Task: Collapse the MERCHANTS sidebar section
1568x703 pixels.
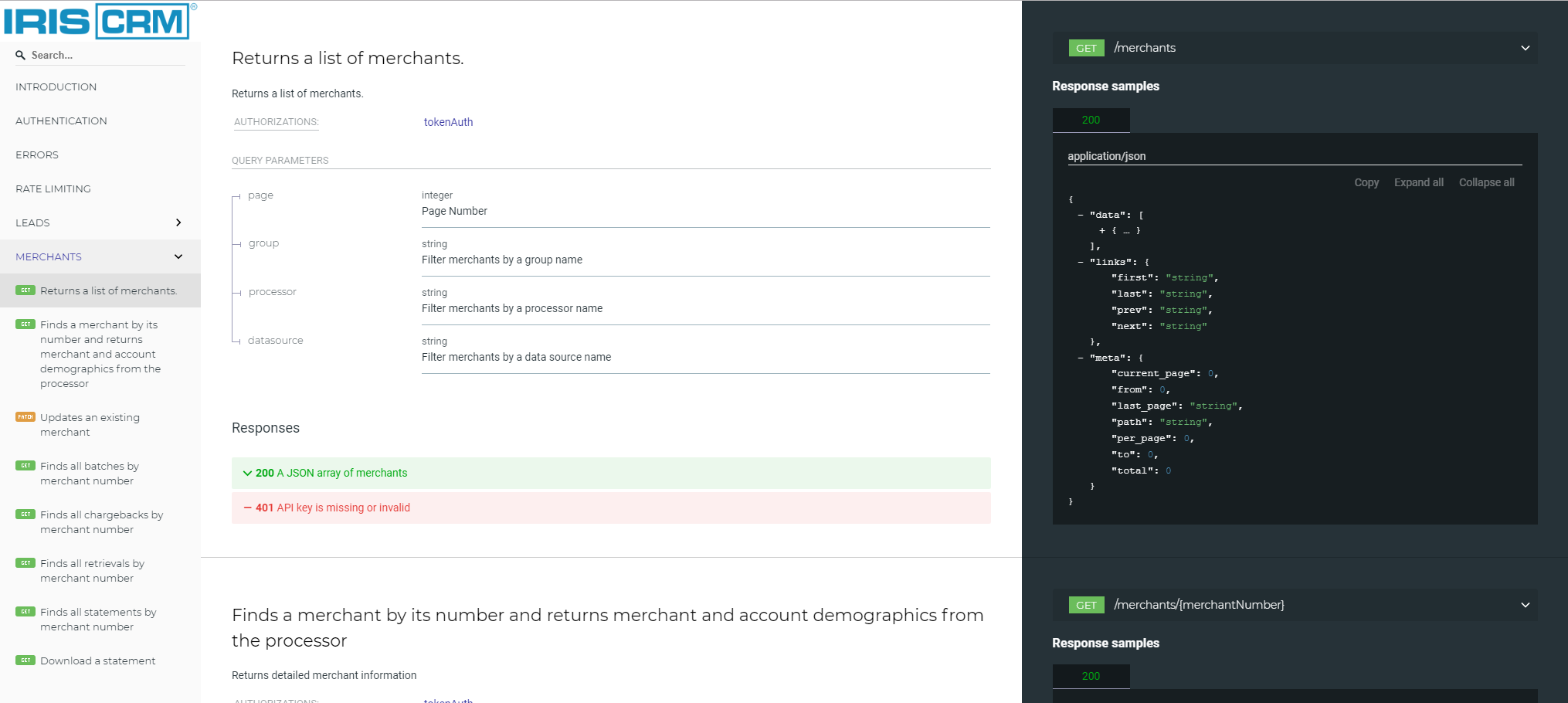Action: pyautogui.click(x=178, y=256)
